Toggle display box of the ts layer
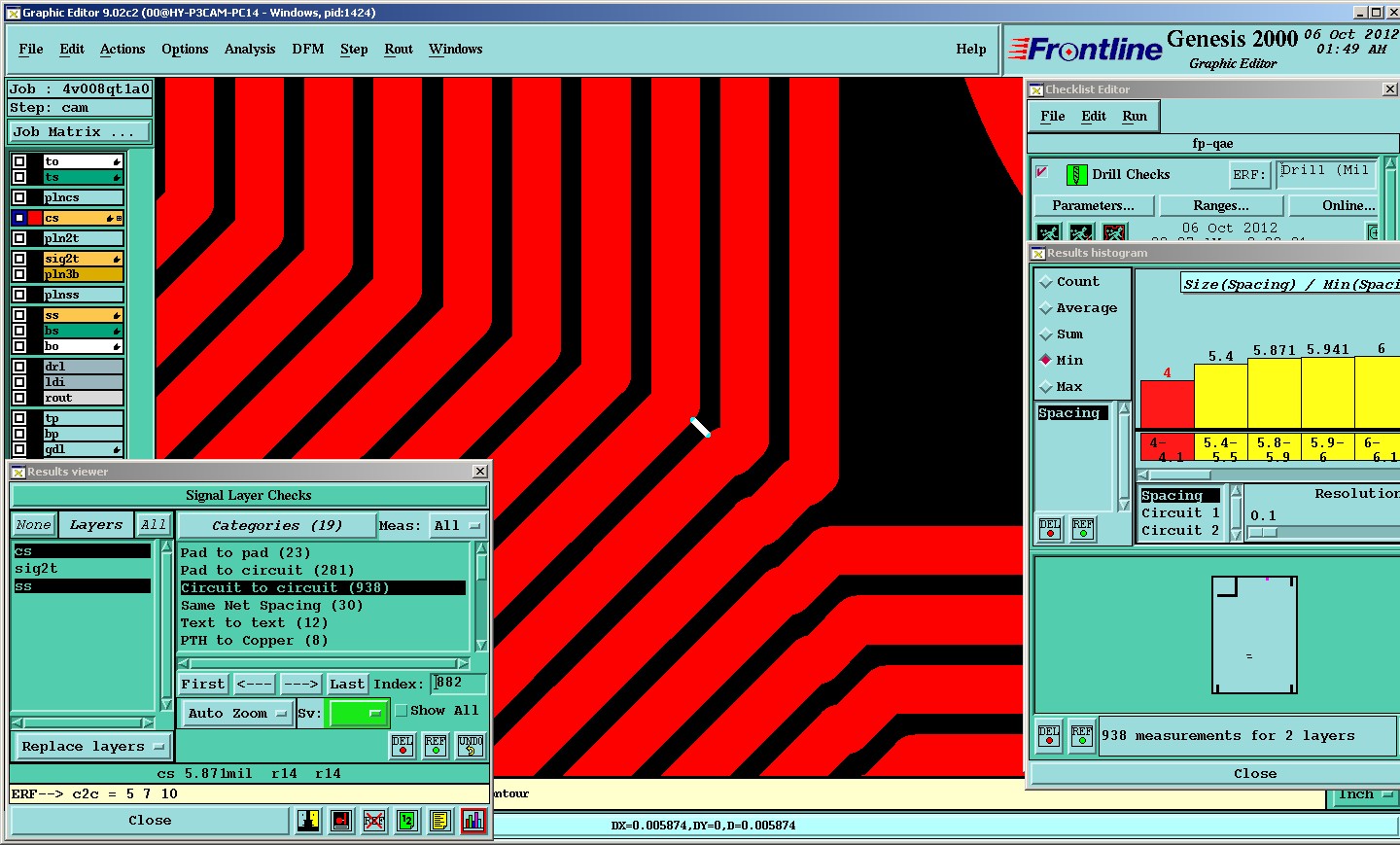1400x845 pixels. (19, 177)
